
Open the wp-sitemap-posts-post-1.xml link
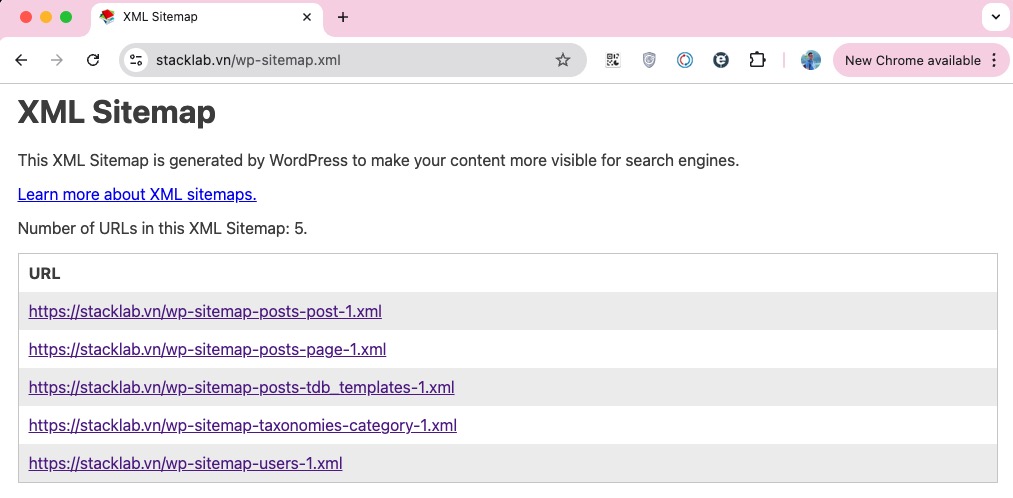click(x=205, y=311)
